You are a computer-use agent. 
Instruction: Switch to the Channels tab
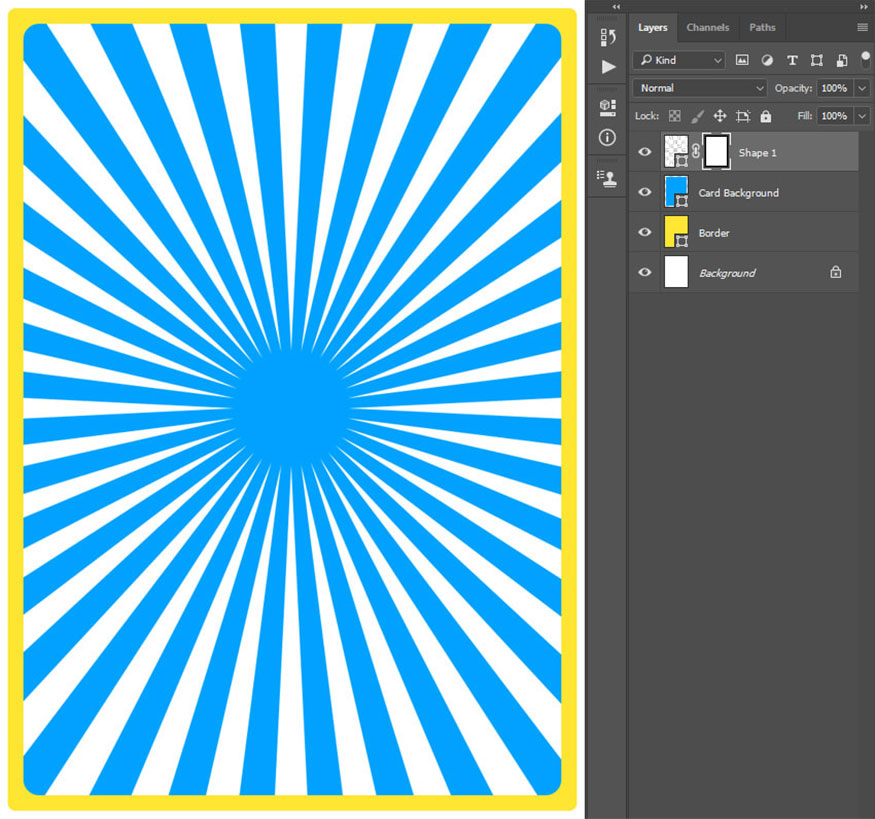click(x=707, y=27)
